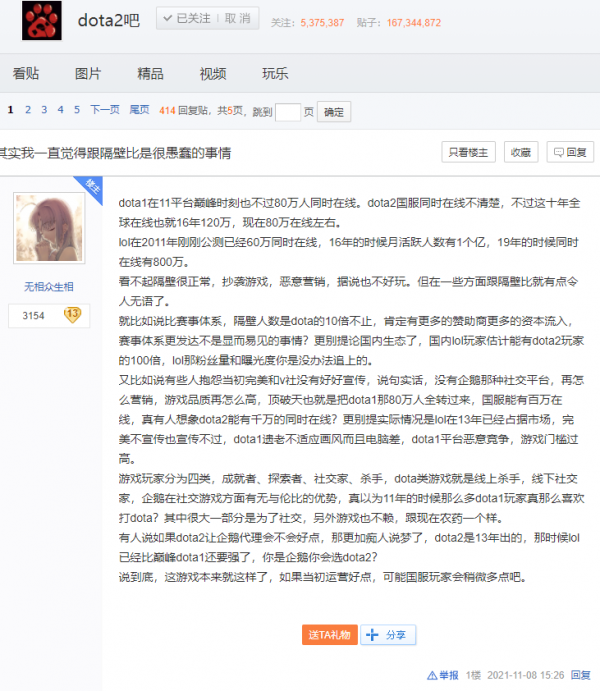Click the 1楼 floor label
Screen dimensions: 600x691
pyautogui.click(x=473, y=675)
